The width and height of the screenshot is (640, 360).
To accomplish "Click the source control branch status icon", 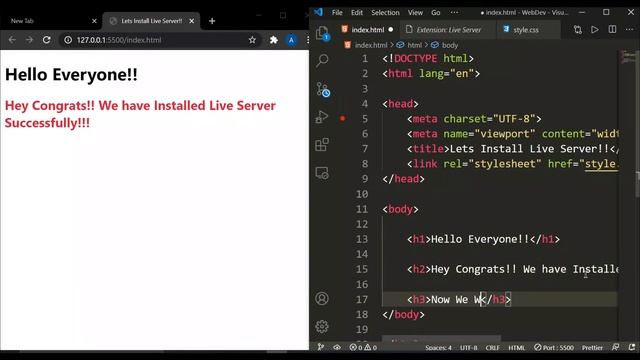I will 321,347.
